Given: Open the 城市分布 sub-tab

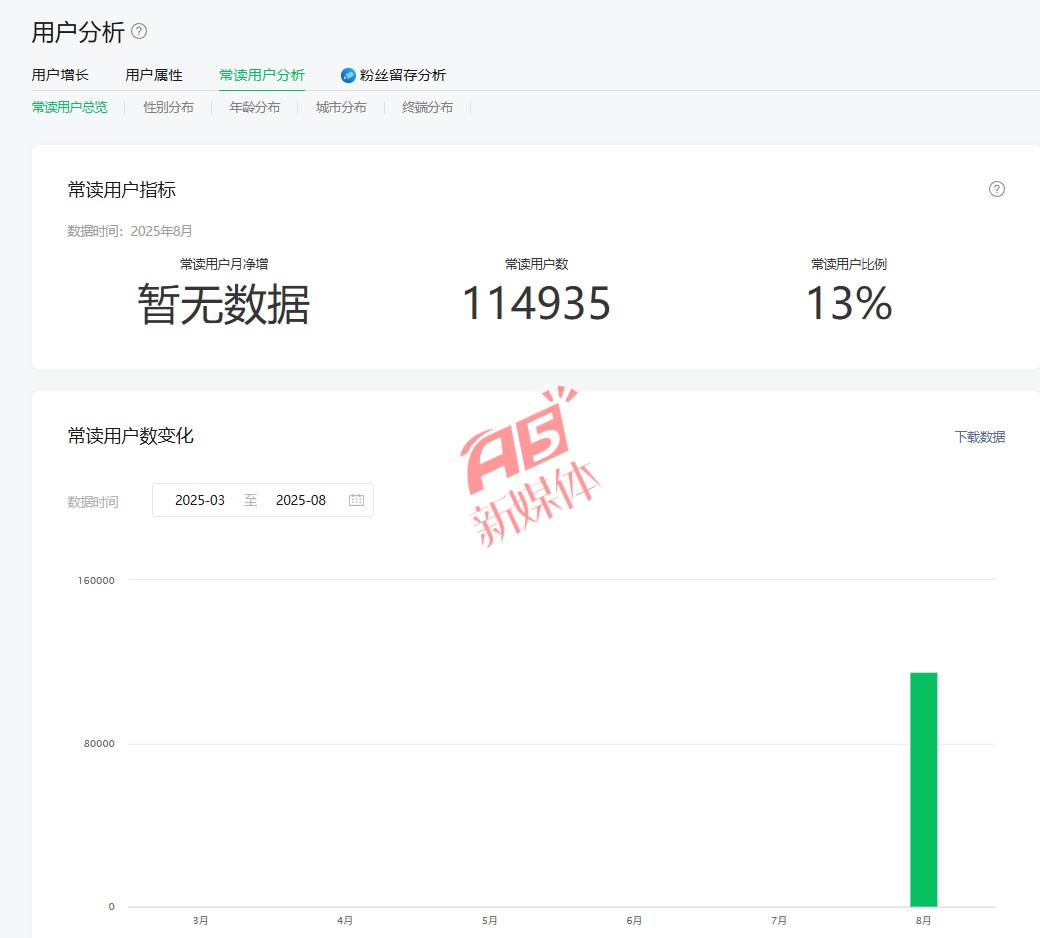Looking at the screenshot, I should pyautogui.click(x=341, y=107).
